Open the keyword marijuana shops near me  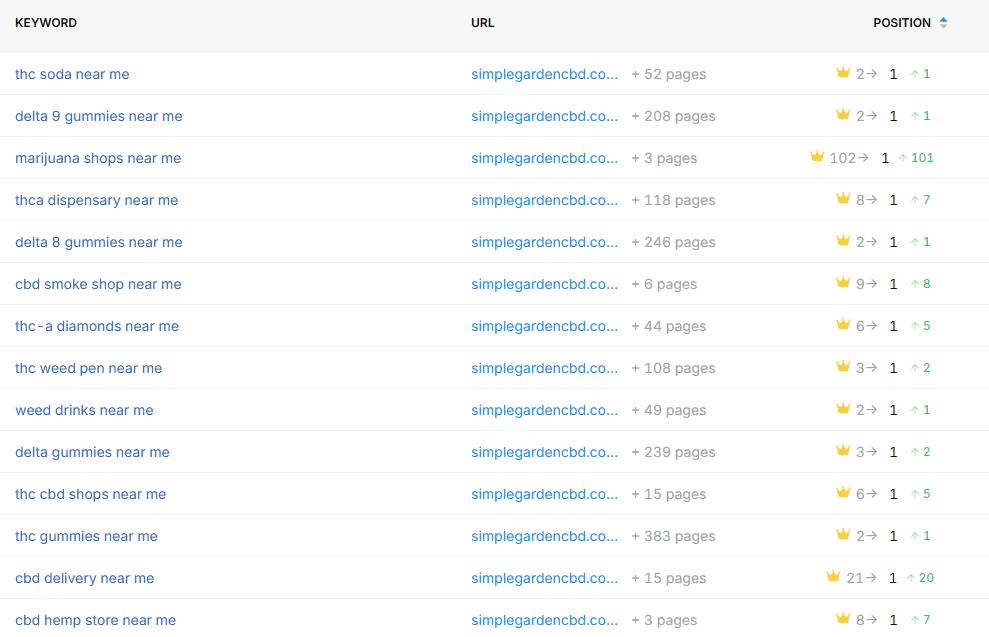tap(98, 158)
